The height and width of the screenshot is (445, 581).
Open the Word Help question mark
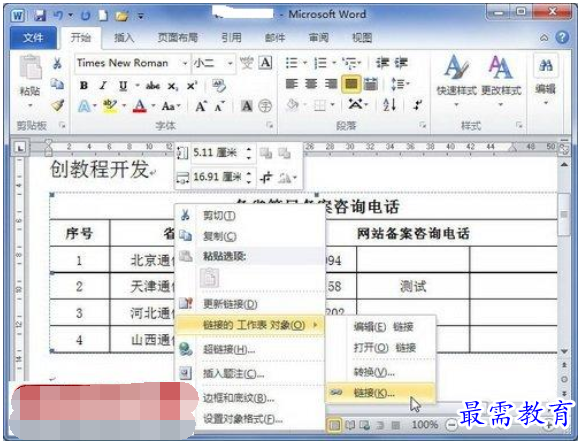click(562, 37)
